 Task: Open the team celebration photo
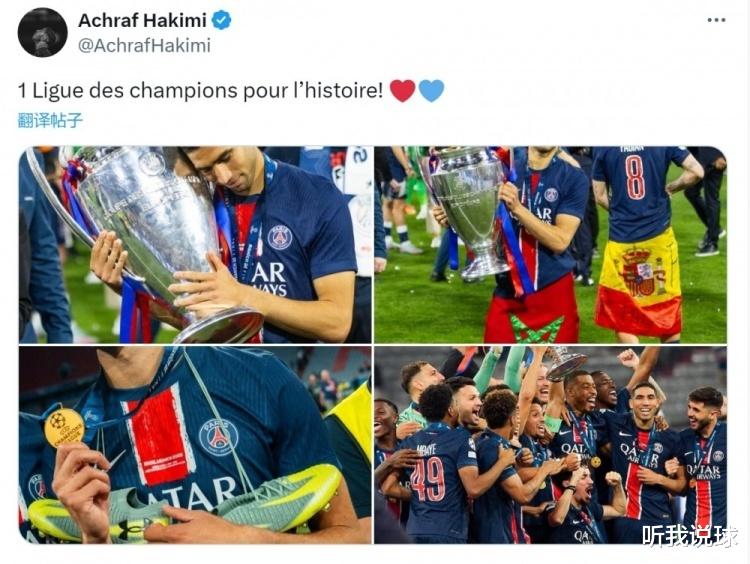(551, 445)
